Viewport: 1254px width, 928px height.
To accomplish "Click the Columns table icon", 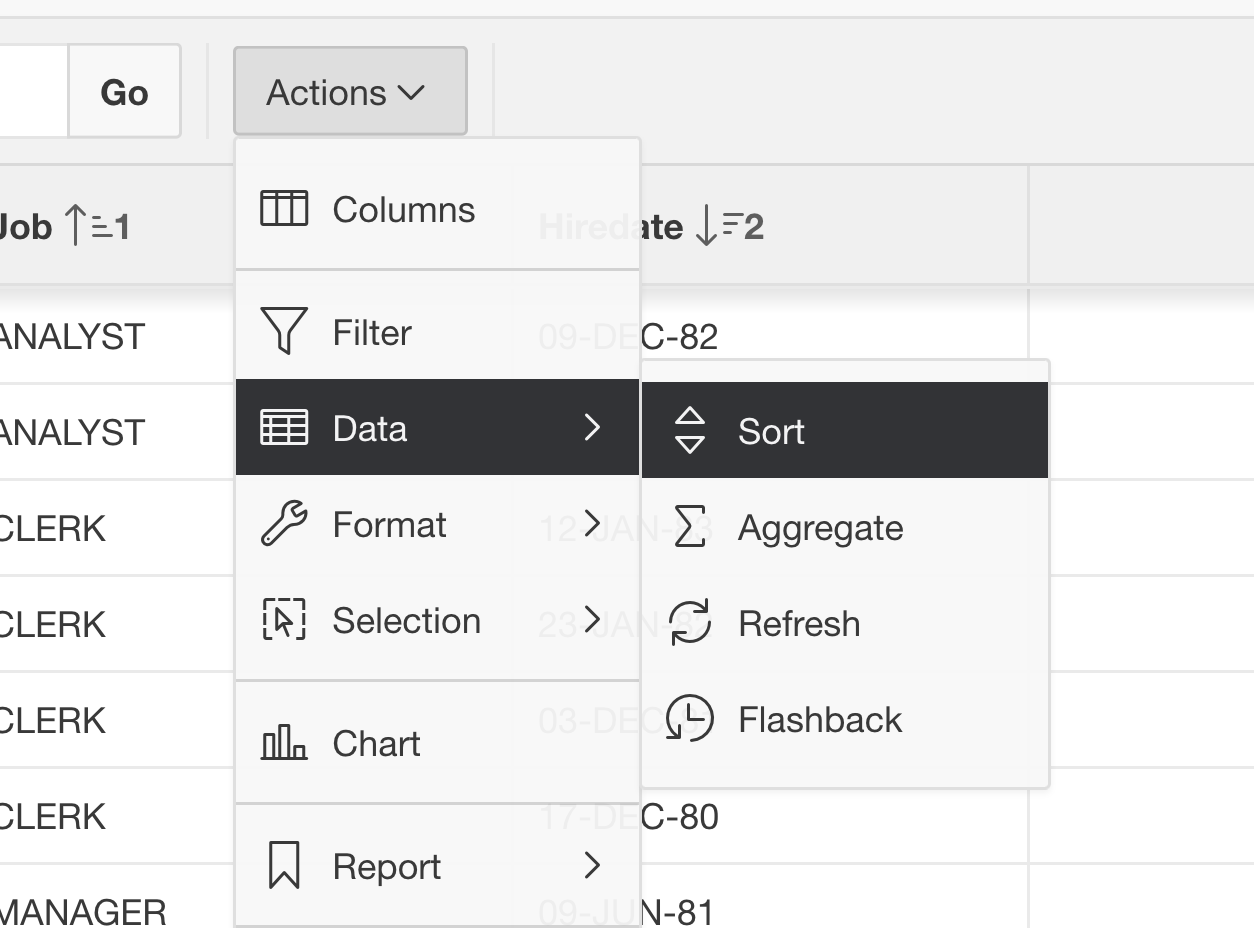I will 284,209.
